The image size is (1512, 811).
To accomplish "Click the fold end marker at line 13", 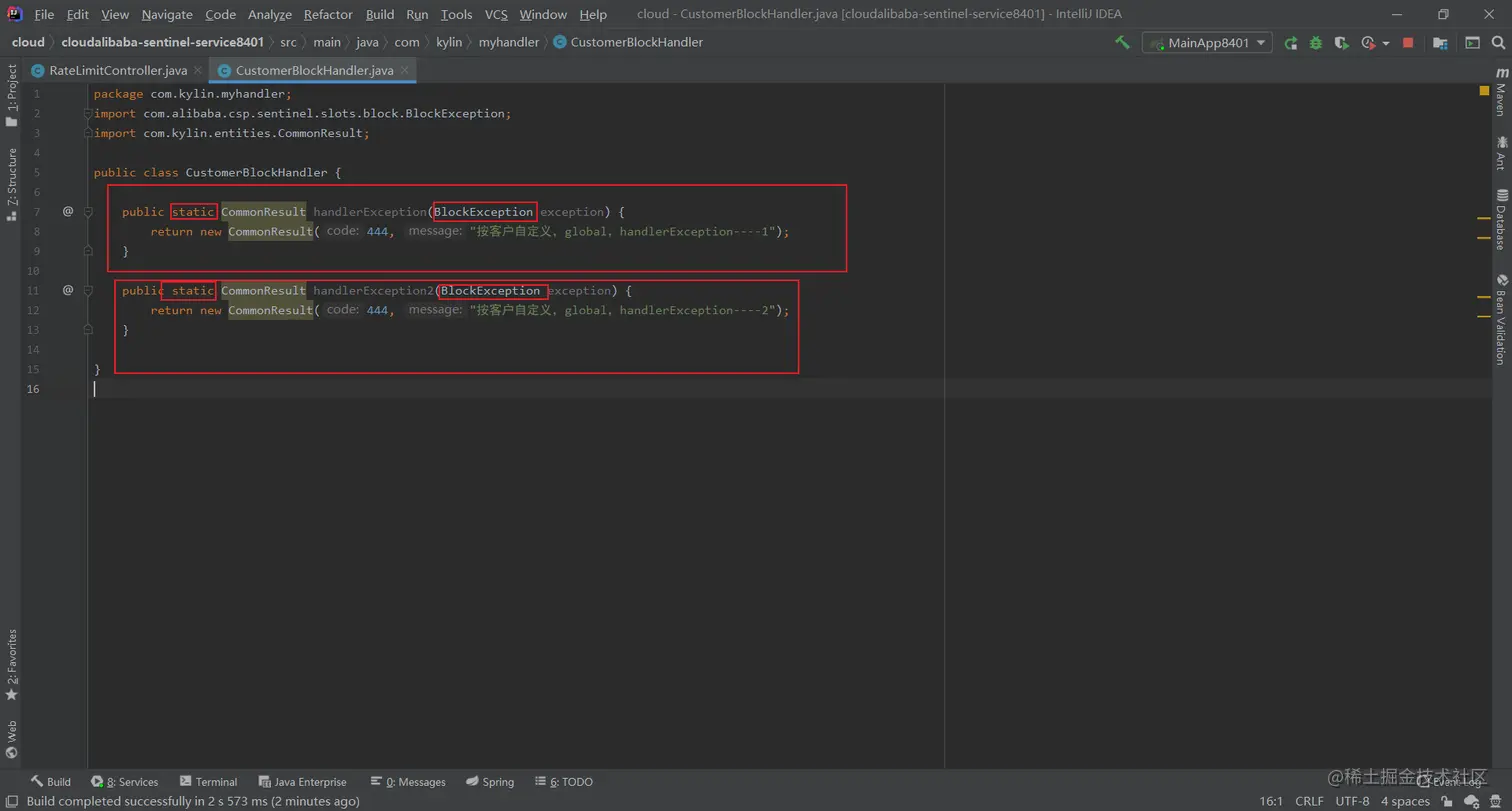I will pos(88,329).
